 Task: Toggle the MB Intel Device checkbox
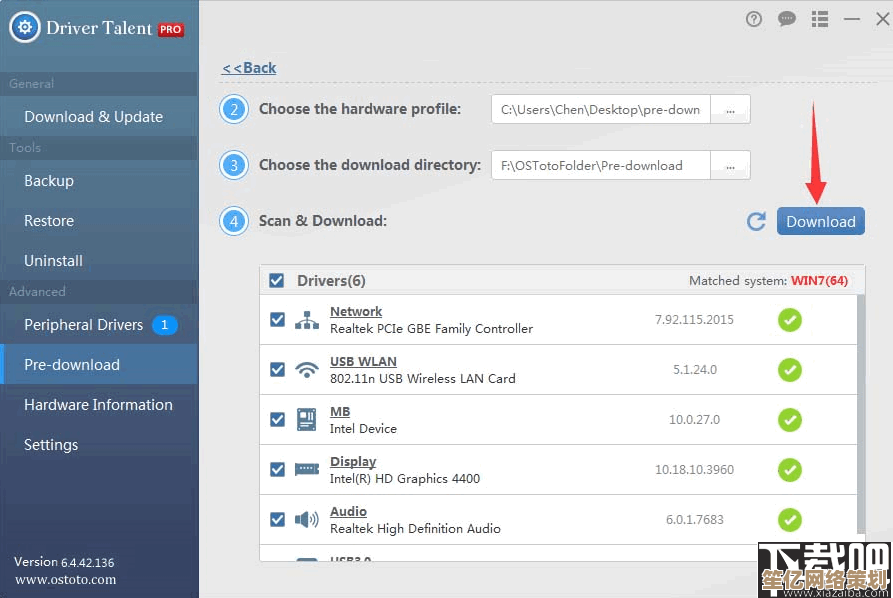click(x=278, y=420)
